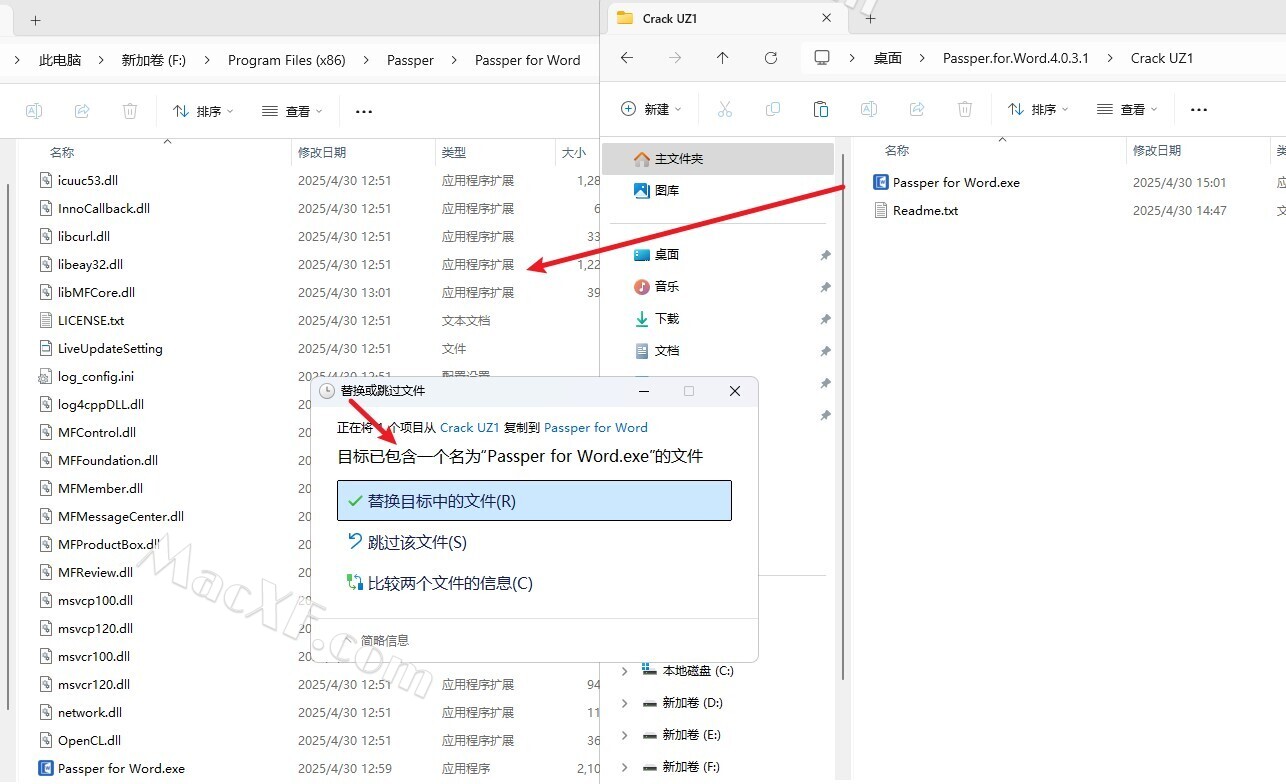This screenshot has width=1286, height=784.
Task: Open the View (查看) dropdown in left window
Action: [292, 111]
